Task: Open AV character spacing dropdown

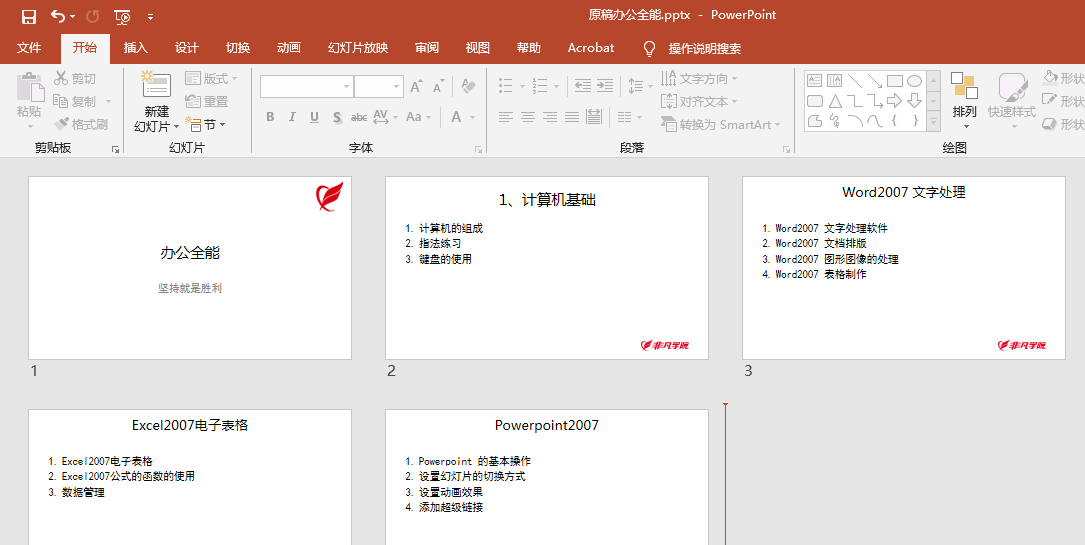Action: 385,117
